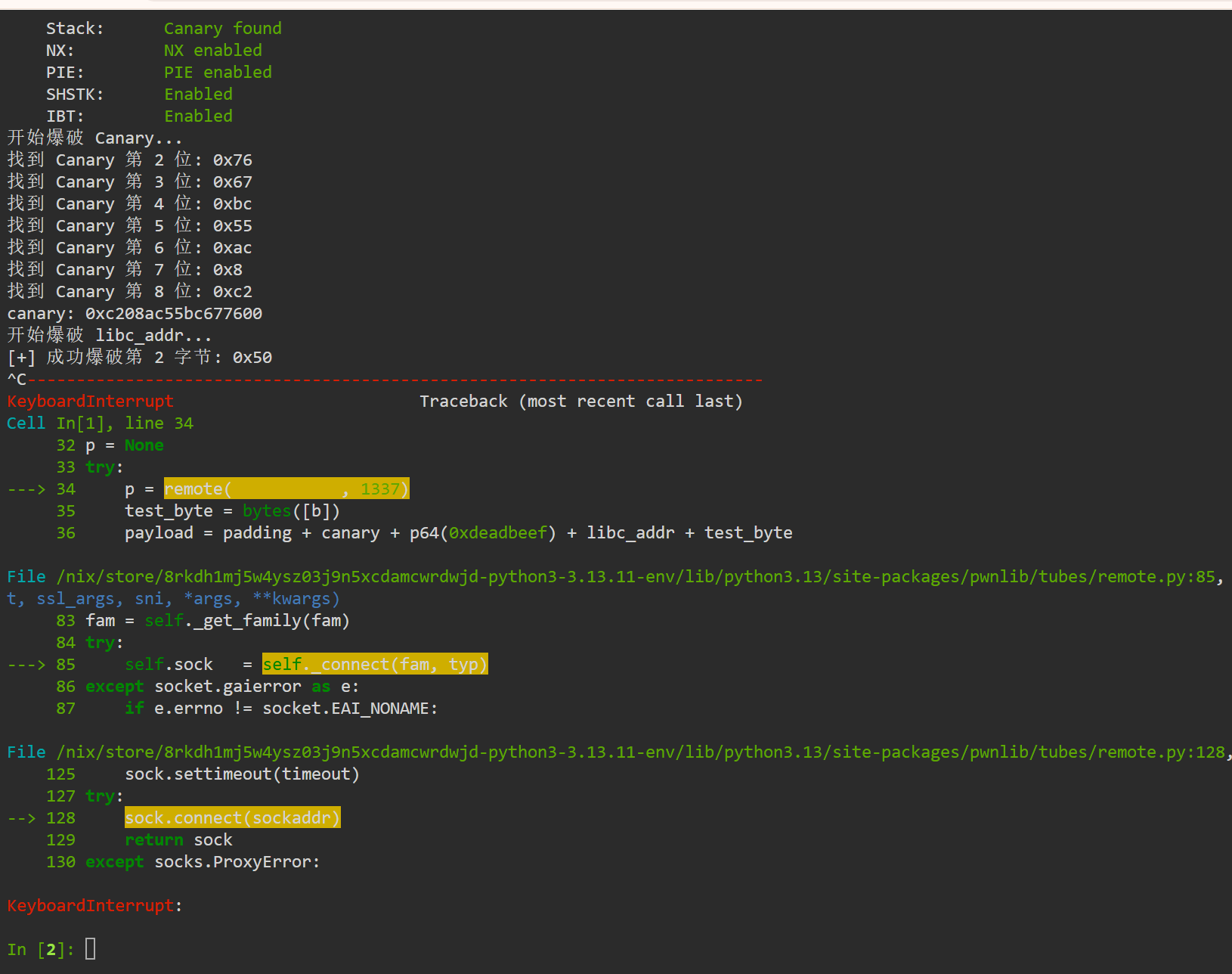Click the "Stack:" label
This screenshot has width=1232, height=974.
tap(75, 29)
